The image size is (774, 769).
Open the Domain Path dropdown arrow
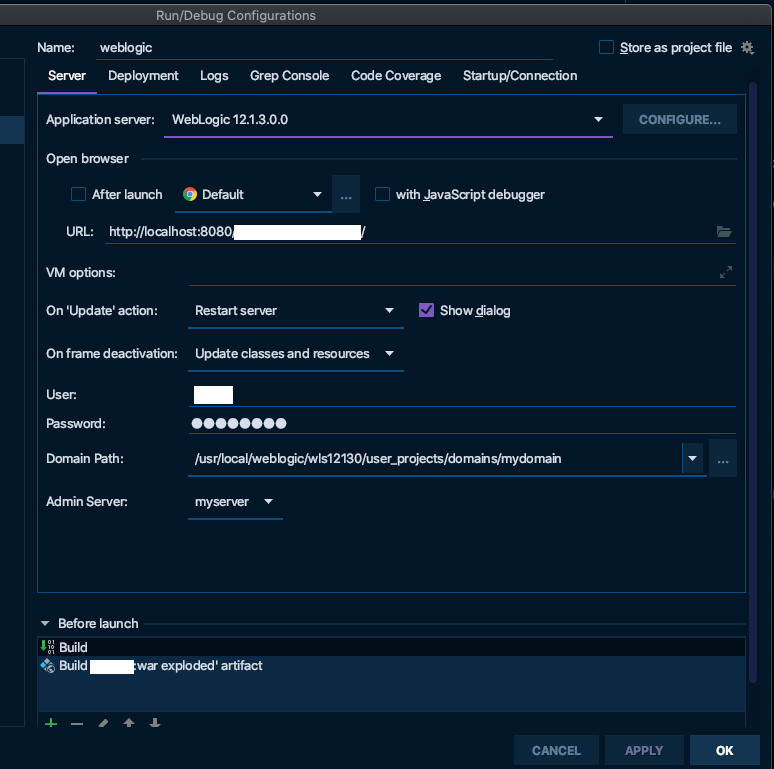pyautogui.click(x=693, y=459)
